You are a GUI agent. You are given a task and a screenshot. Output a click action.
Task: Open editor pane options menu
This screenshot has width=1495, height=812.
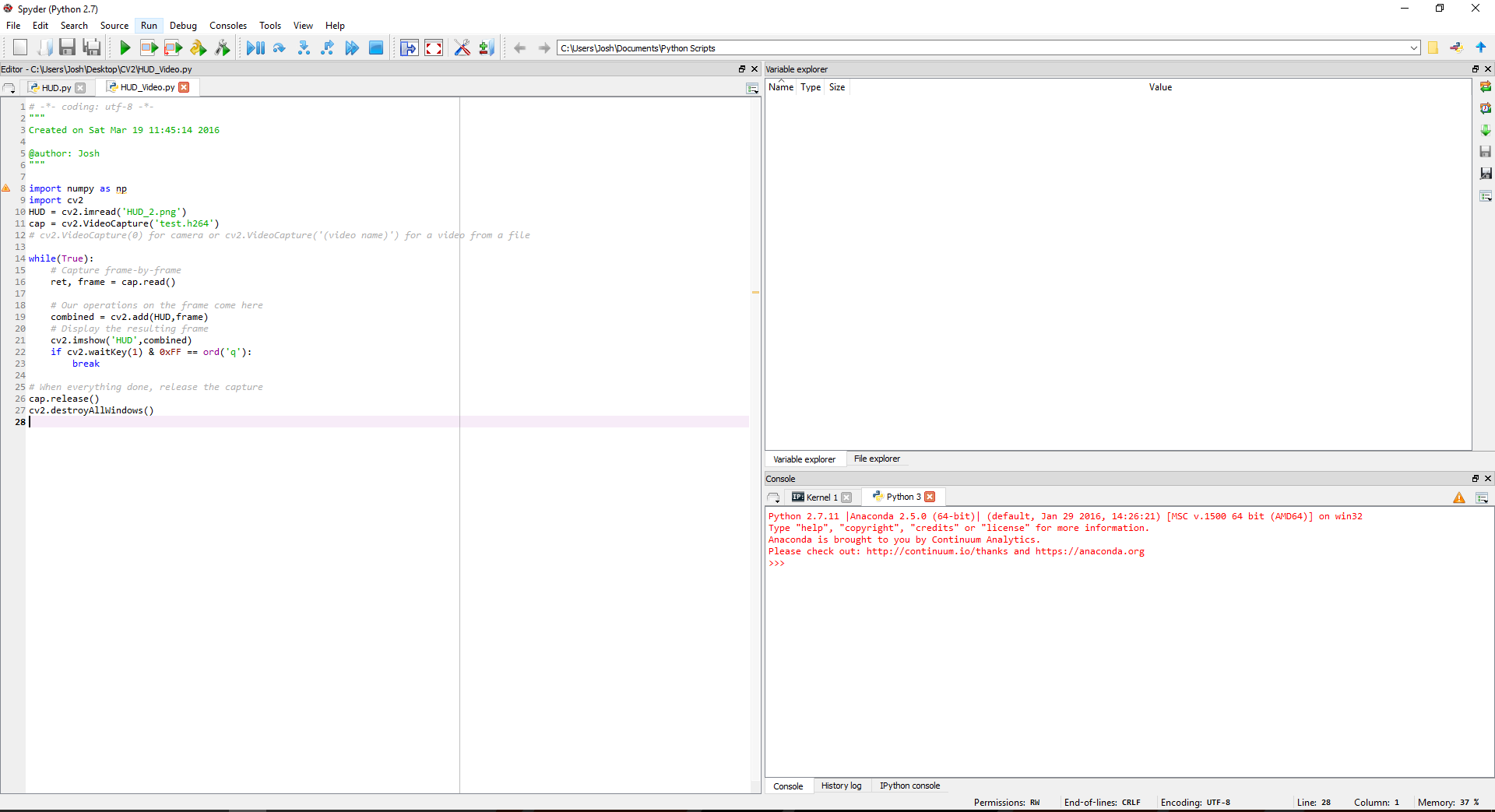752,88
